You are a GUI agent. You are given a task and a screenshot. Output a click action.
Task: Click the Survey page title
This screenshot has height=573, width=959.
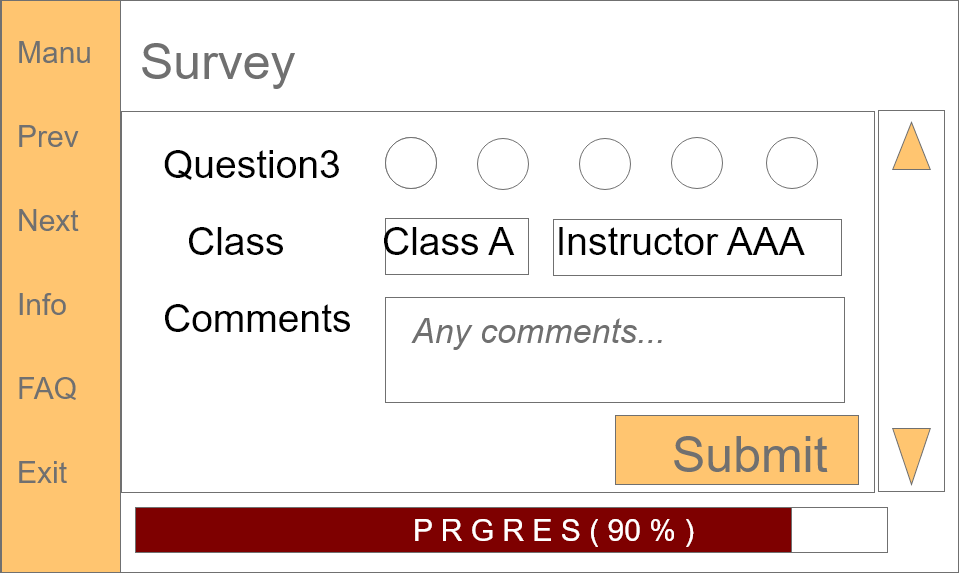click(218, 63)
